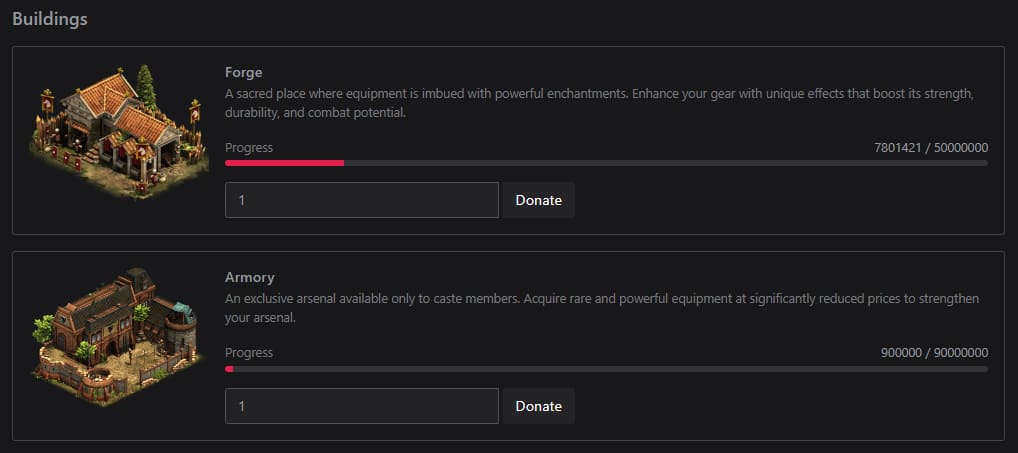Click the Armory description paragraph

pyautogui.click(x=600, y=308)
